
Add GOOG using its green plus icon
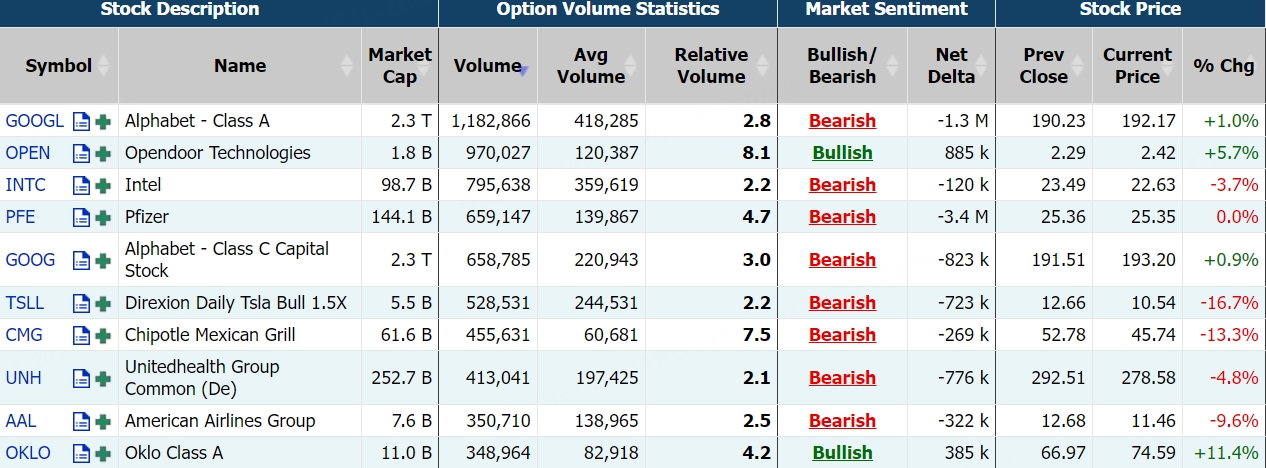(x=103, y=261)
